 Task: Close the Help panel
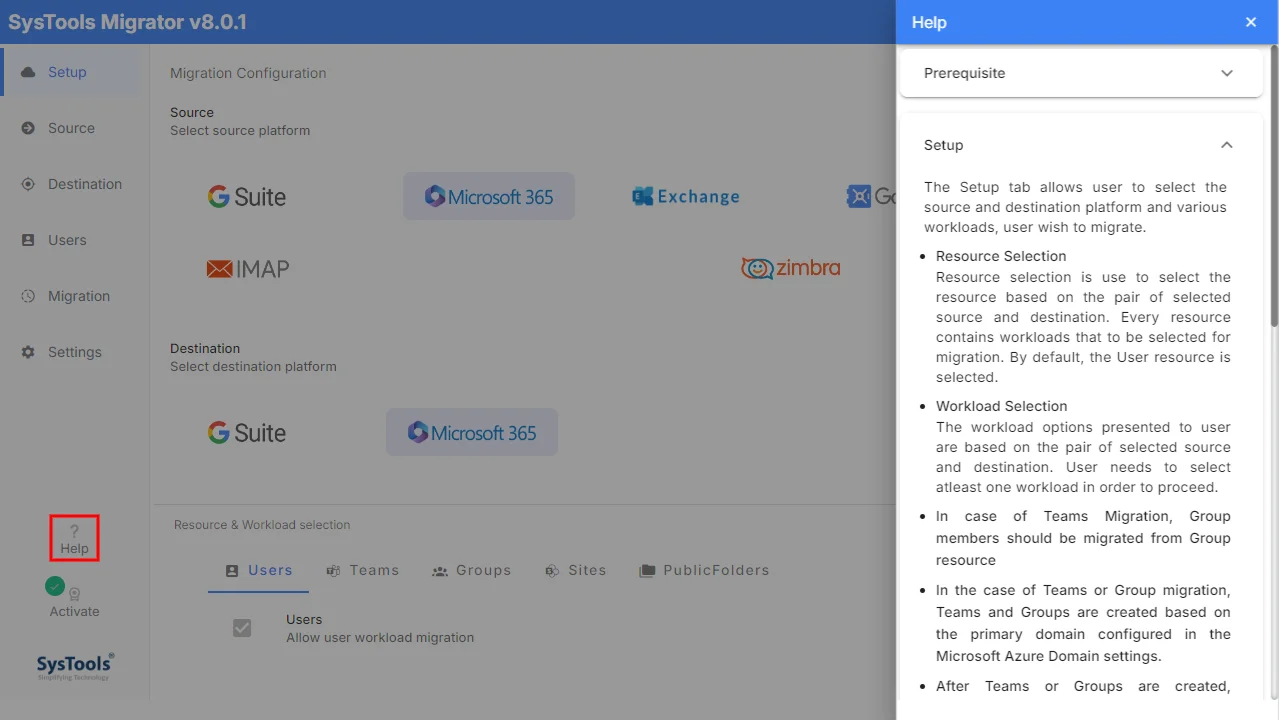[1251, 22]
